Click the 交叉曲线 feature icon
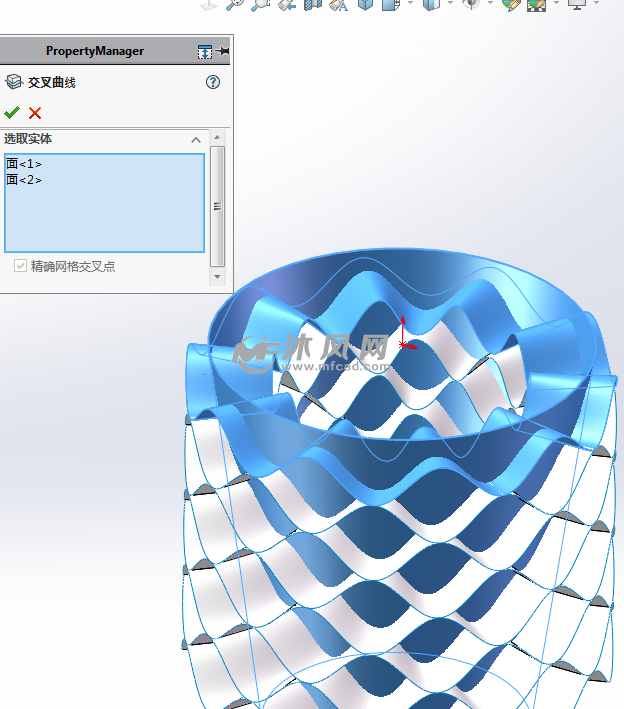Screen dimensions: 624x709 (x=14, y=82)
